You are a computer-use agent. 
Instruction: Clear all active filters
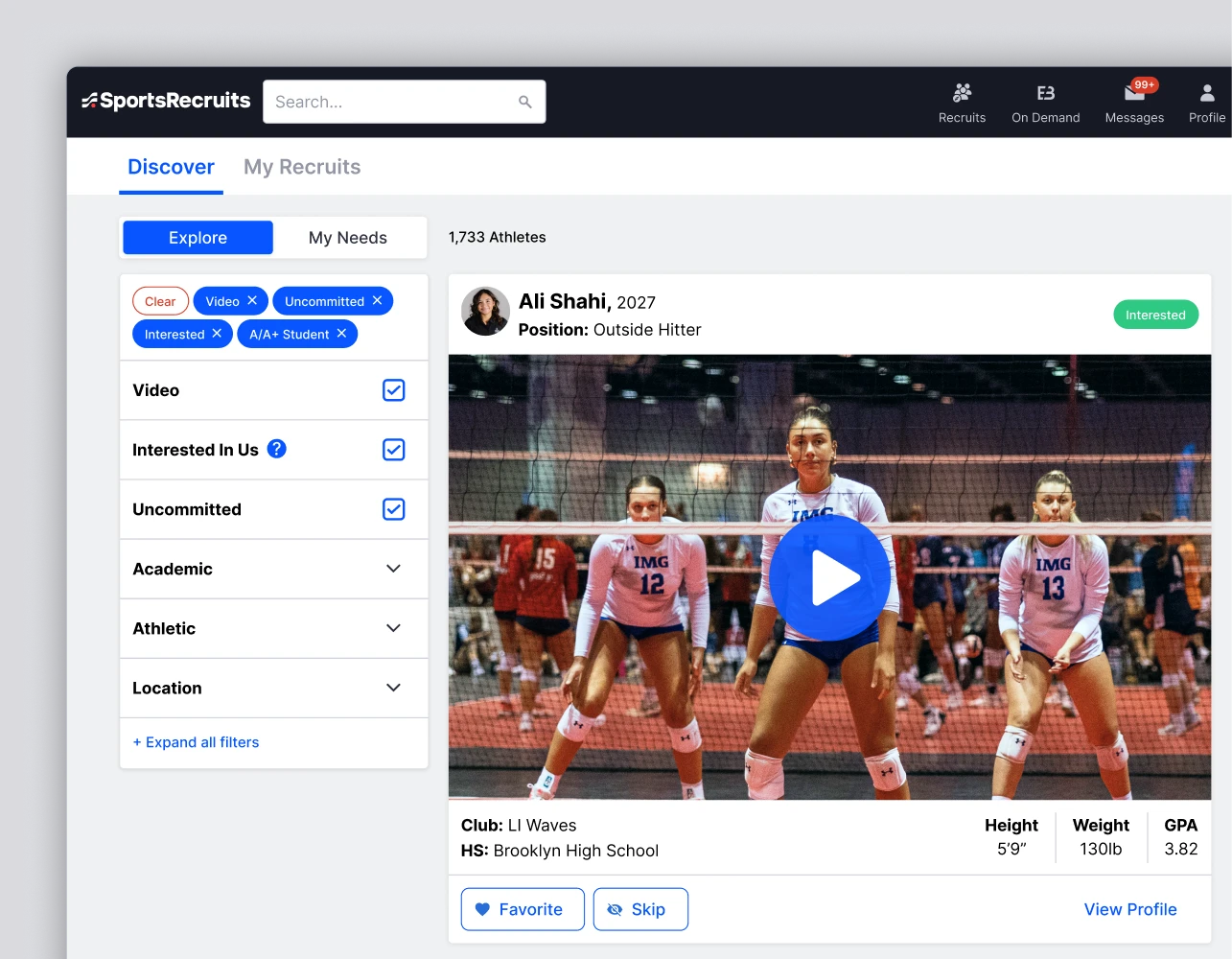[x=160, y=301]
